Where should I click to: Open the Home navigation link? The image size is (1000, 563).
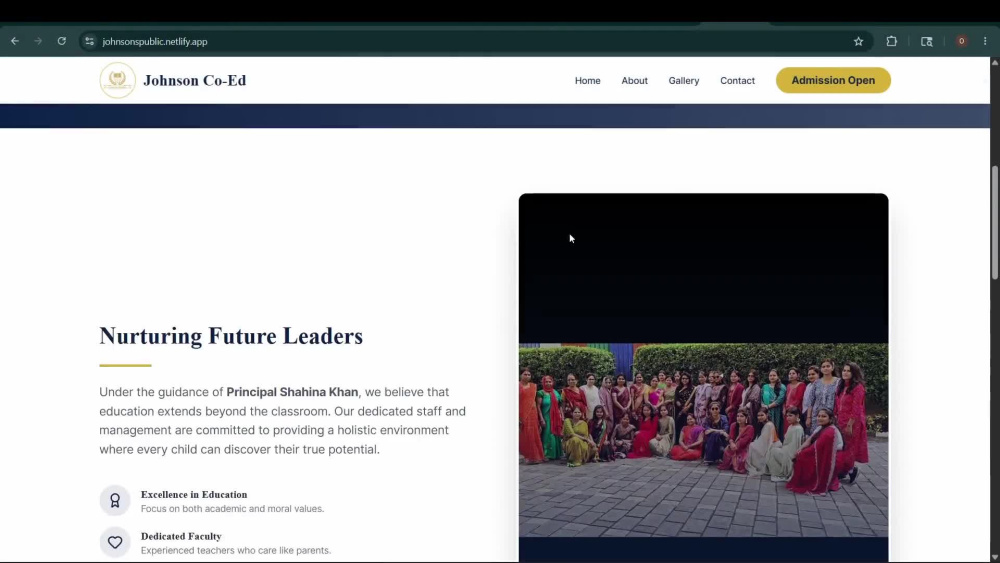587,80
